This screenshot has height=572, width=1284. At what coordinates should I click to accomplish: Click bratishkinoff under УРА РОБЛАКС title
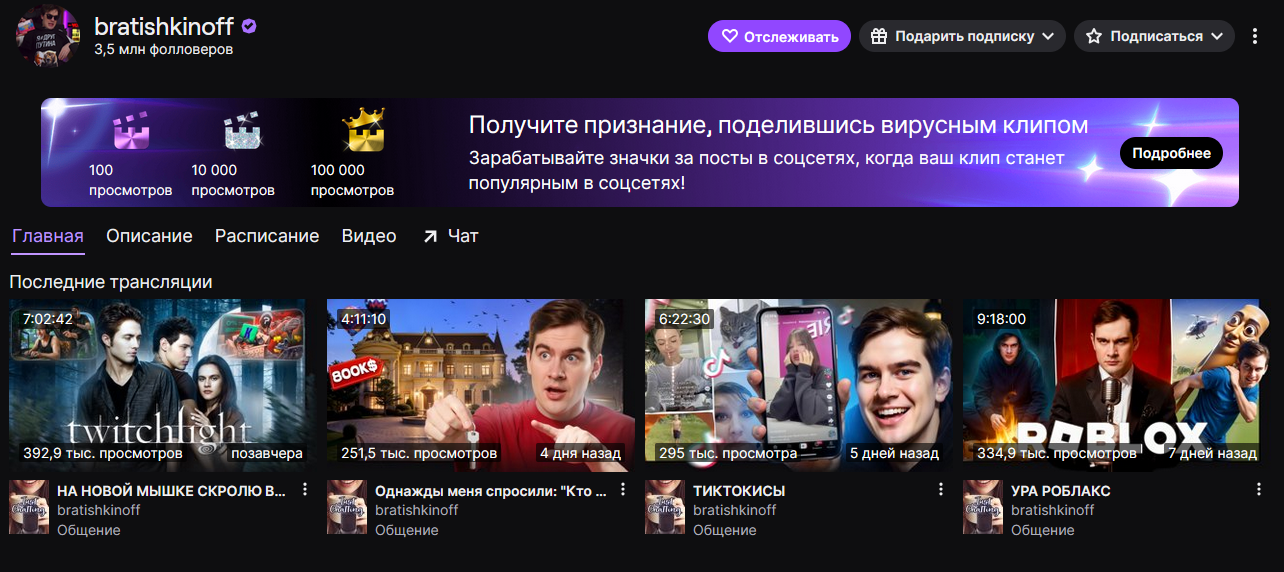[1053, 510]
